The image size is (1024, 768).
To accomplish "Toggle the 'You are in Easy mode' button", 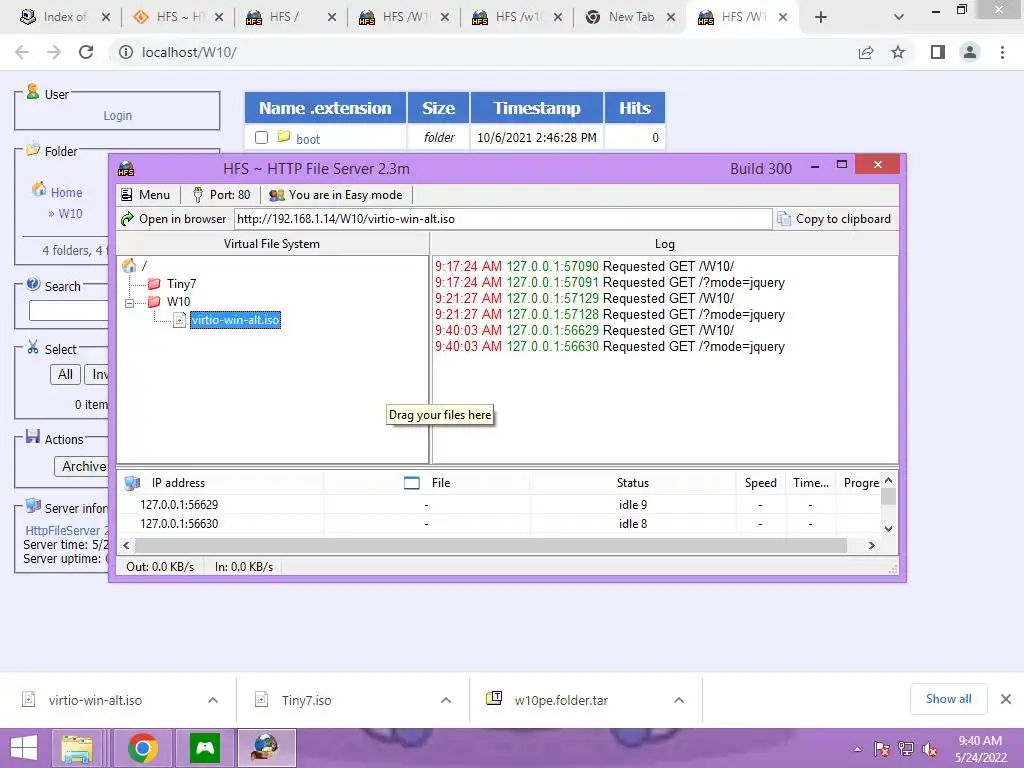I will pos(336,195).
